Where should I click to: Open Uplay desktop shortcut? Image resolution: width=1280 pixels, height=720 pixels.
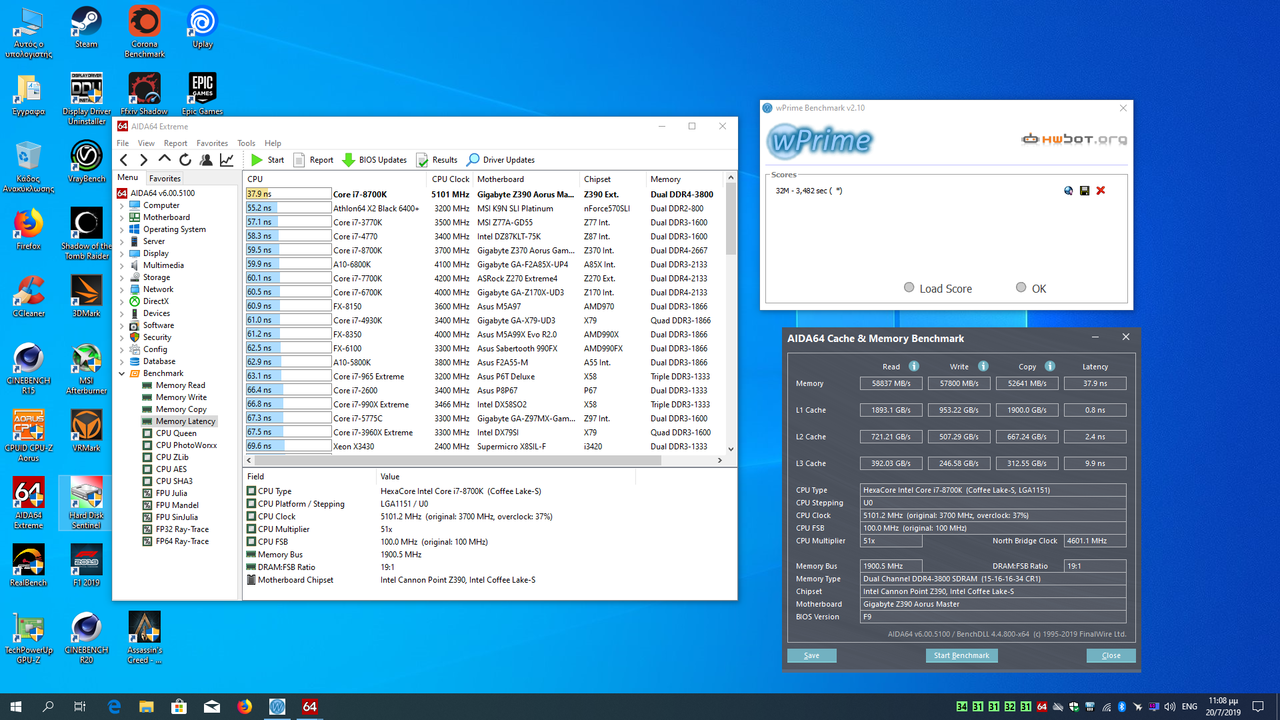click(202, 27)
